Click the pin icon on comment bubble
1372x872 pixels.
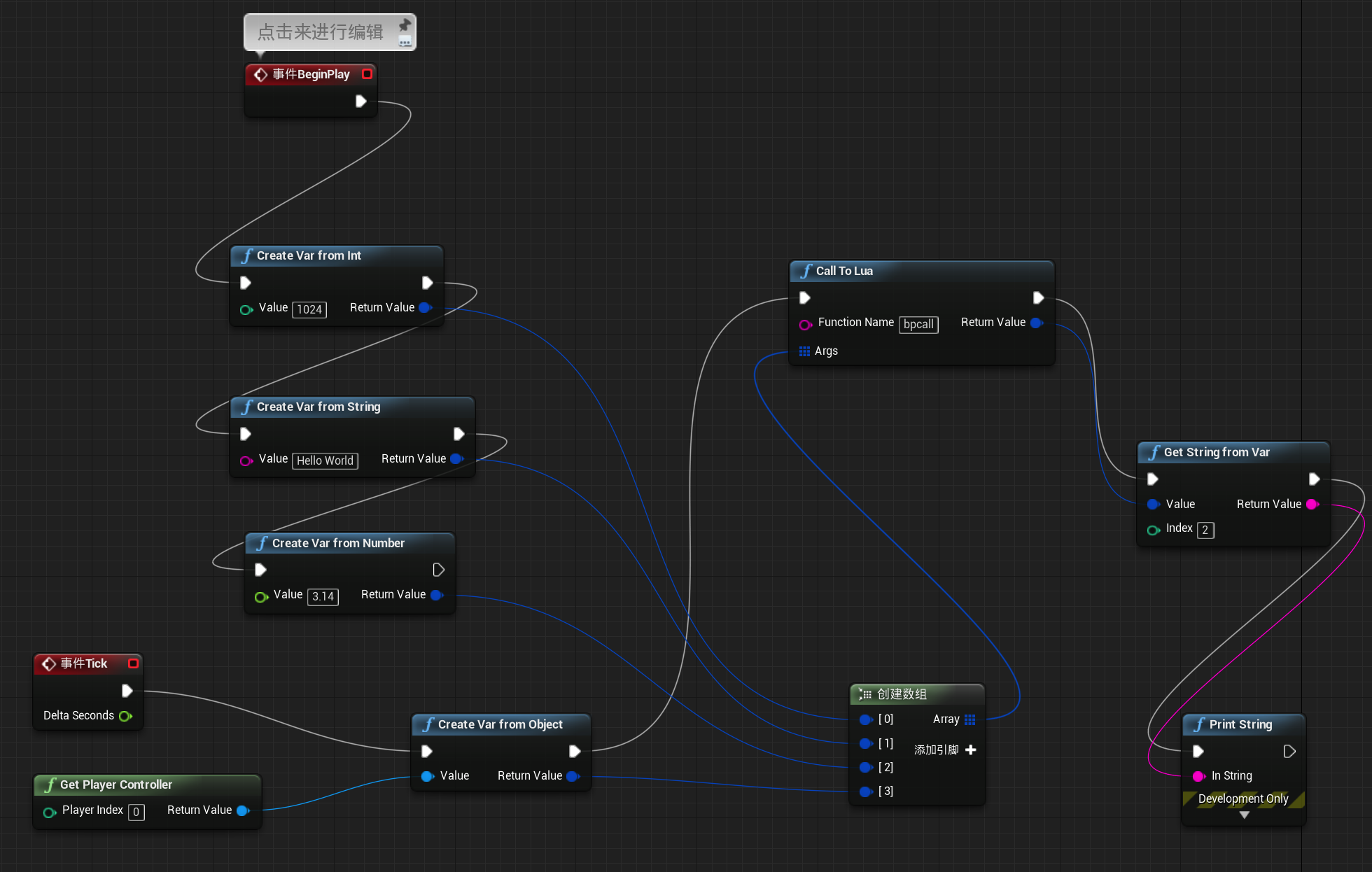pyautogui.click(x=405, y=25)
